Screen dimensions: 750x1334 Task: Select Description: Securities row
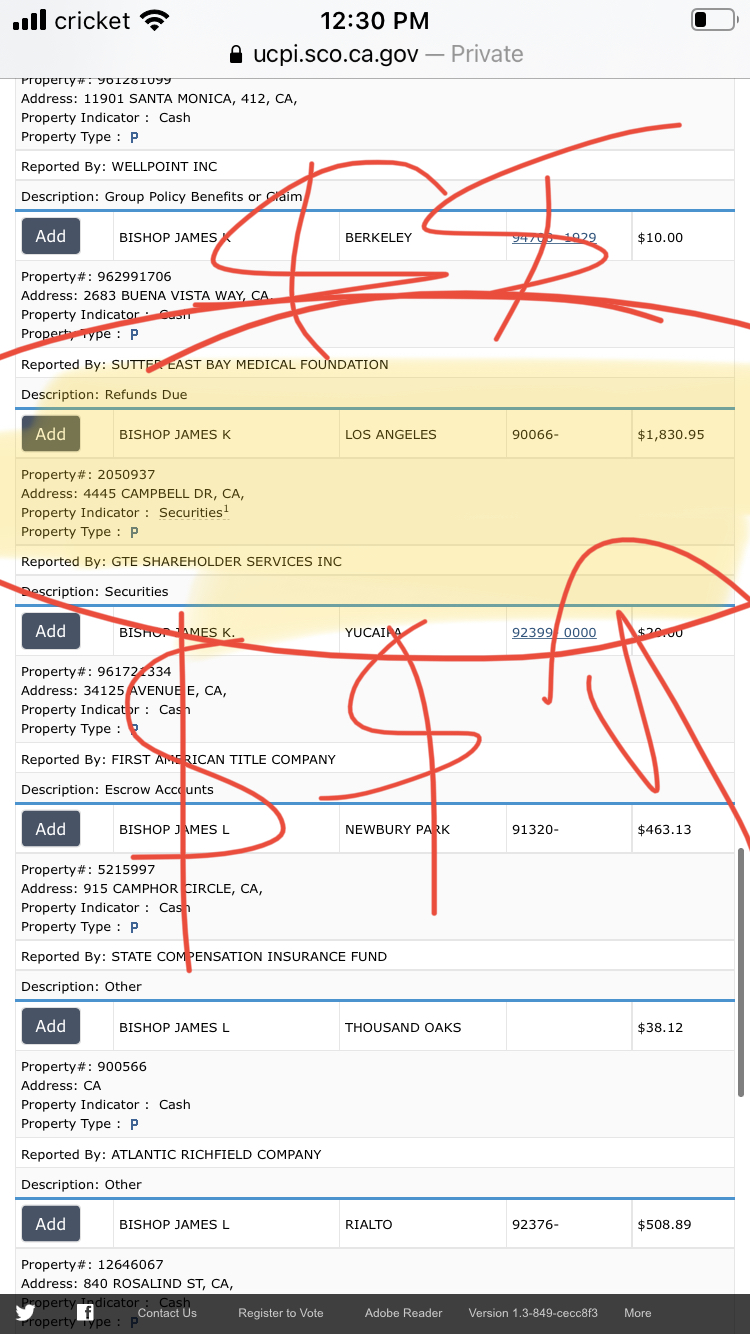coord(375,591)
